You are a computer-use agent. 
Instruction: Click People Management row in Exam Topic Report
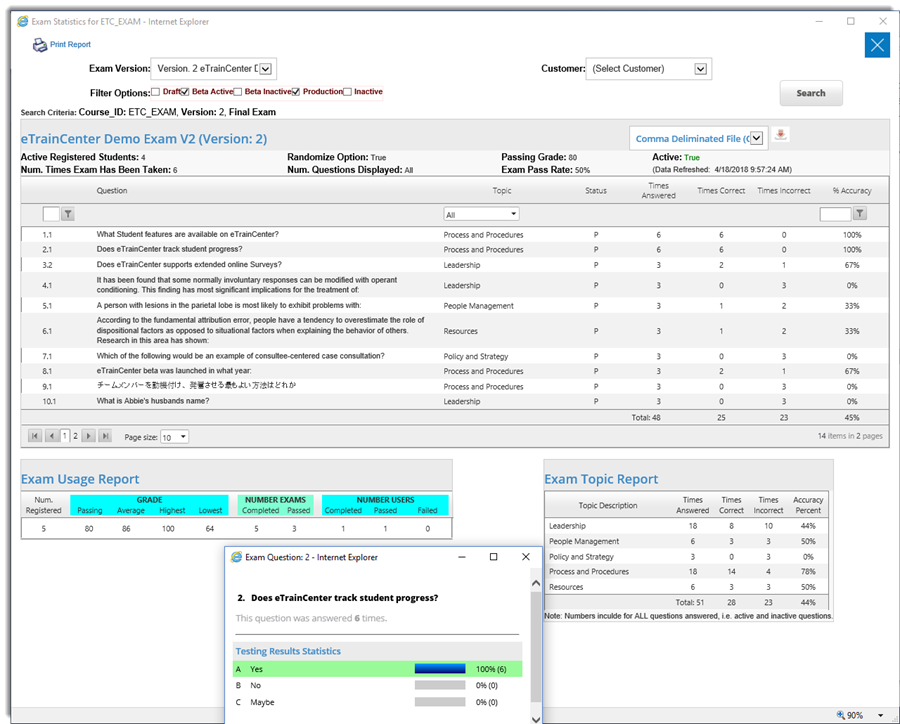tap(688, 541)
